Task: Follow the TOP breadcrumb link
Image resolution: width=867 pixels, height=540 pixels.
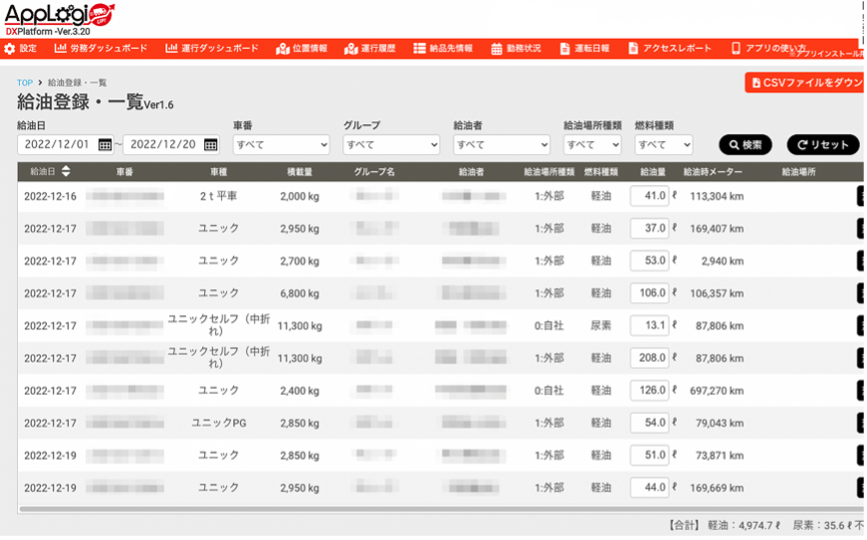Action: [24, 83]
